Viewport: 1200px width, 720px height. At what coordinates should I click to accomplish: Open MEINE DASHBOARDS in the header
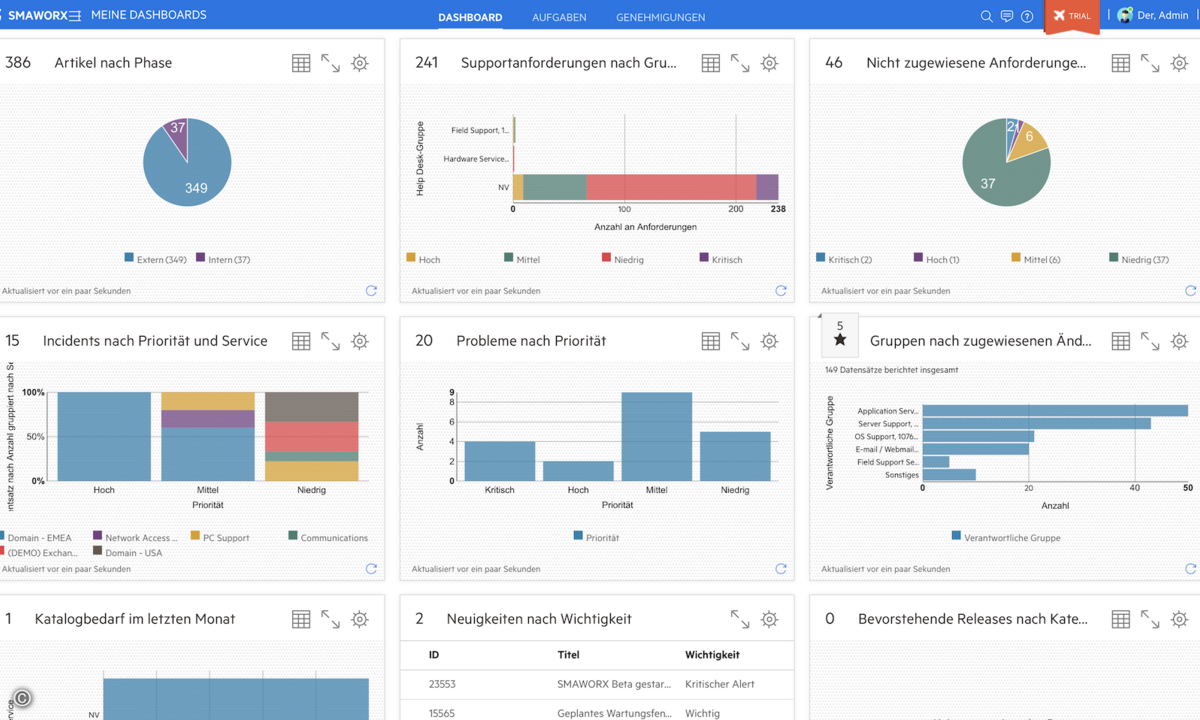pos(149,15)
